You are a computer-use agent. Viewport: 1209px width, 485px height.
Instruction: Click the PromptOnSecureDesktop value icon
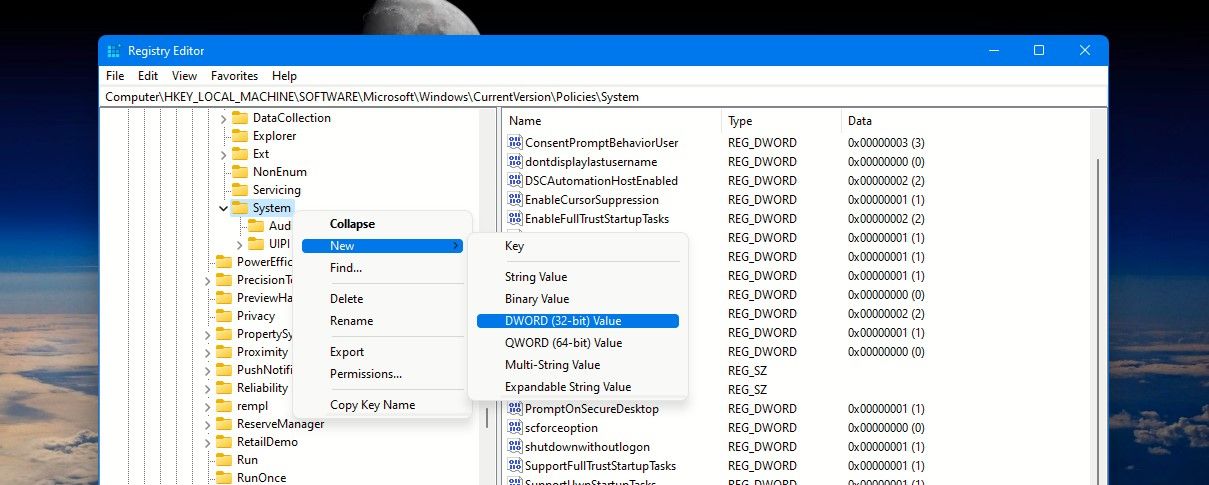pos(516,409)
